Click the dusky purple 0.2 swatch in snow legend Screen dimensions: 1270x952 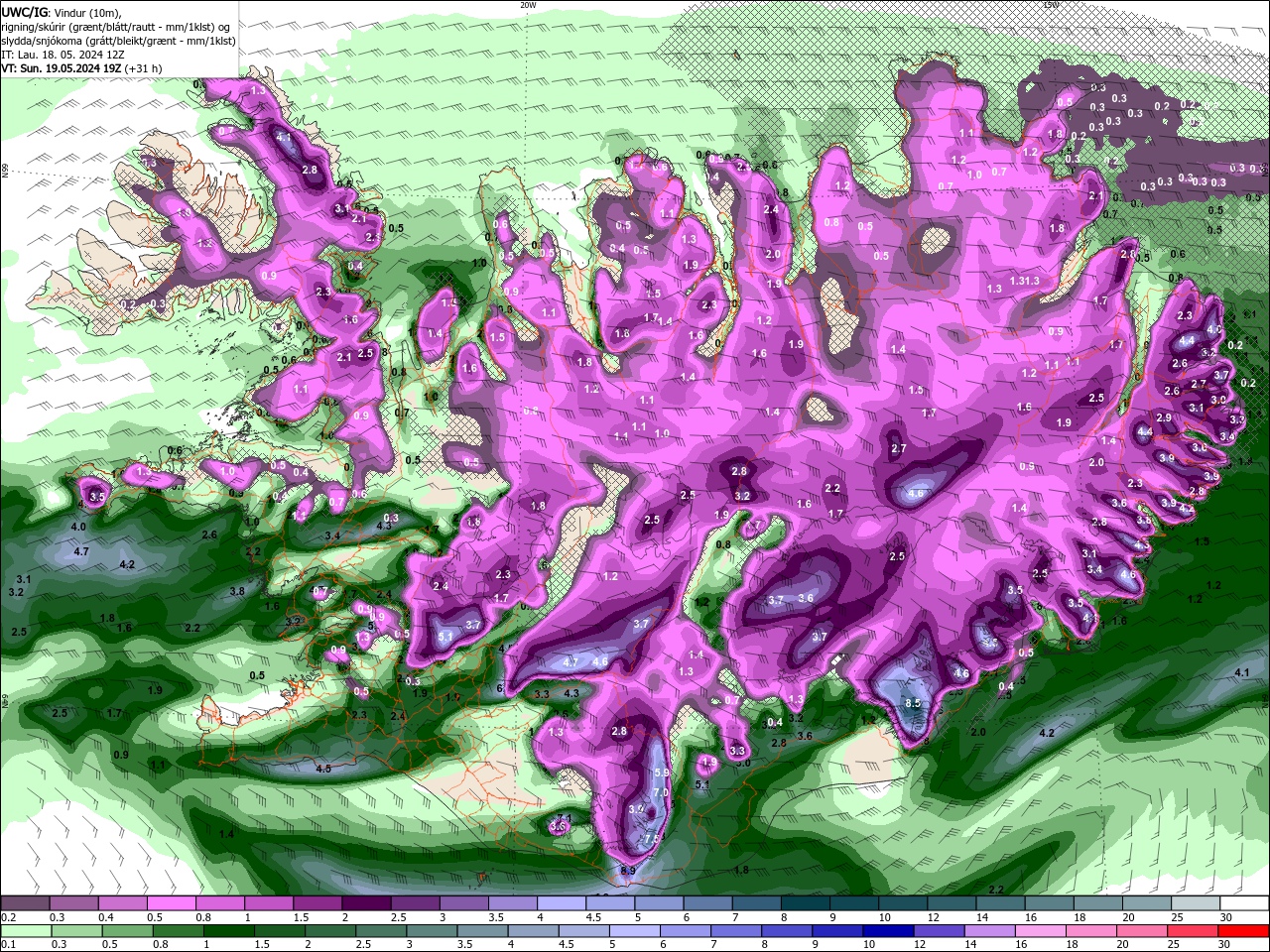tap(24, 903)
